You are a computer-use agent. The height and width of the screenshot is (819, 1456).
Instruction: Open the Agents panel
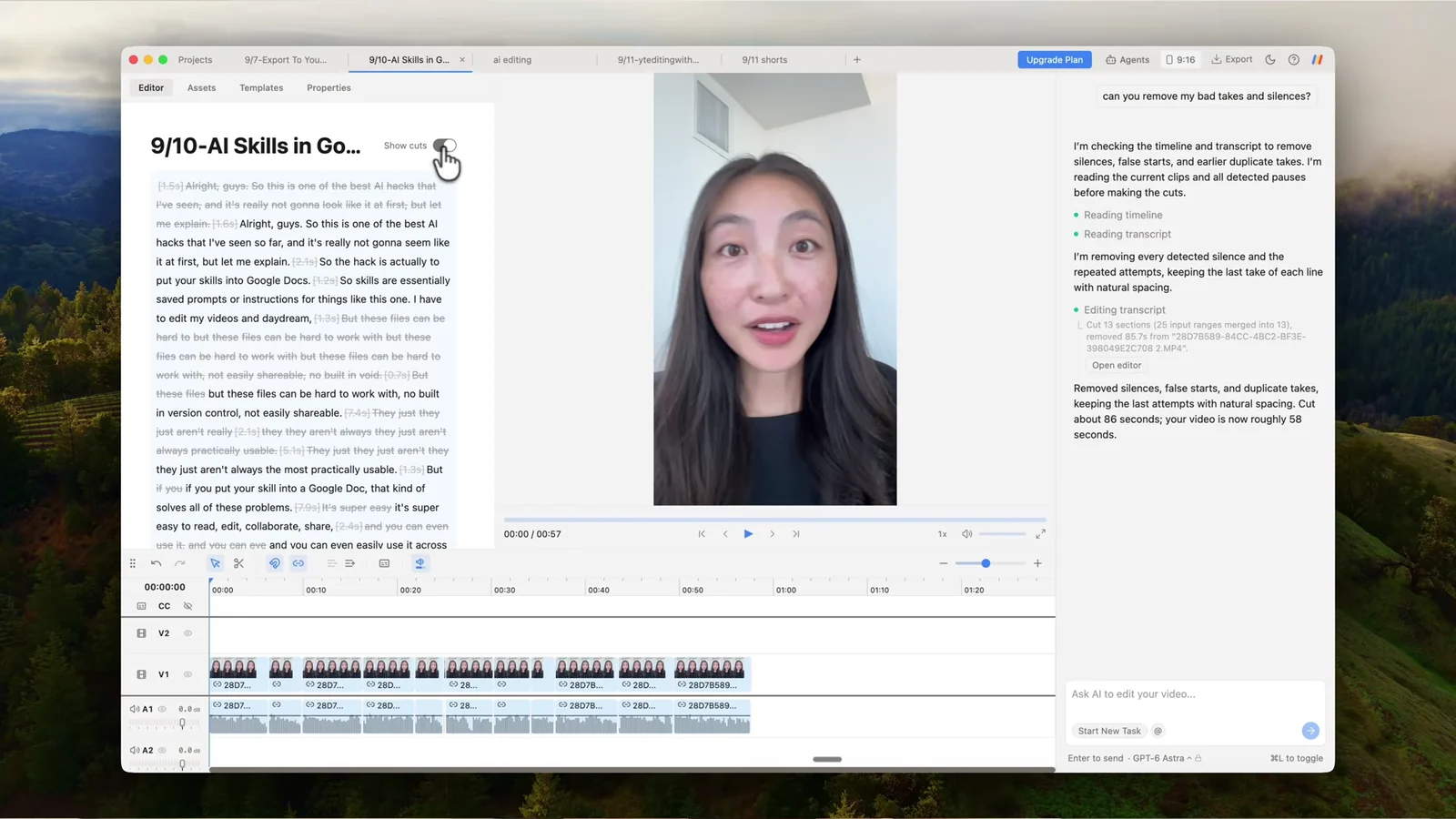point(1127,60)
